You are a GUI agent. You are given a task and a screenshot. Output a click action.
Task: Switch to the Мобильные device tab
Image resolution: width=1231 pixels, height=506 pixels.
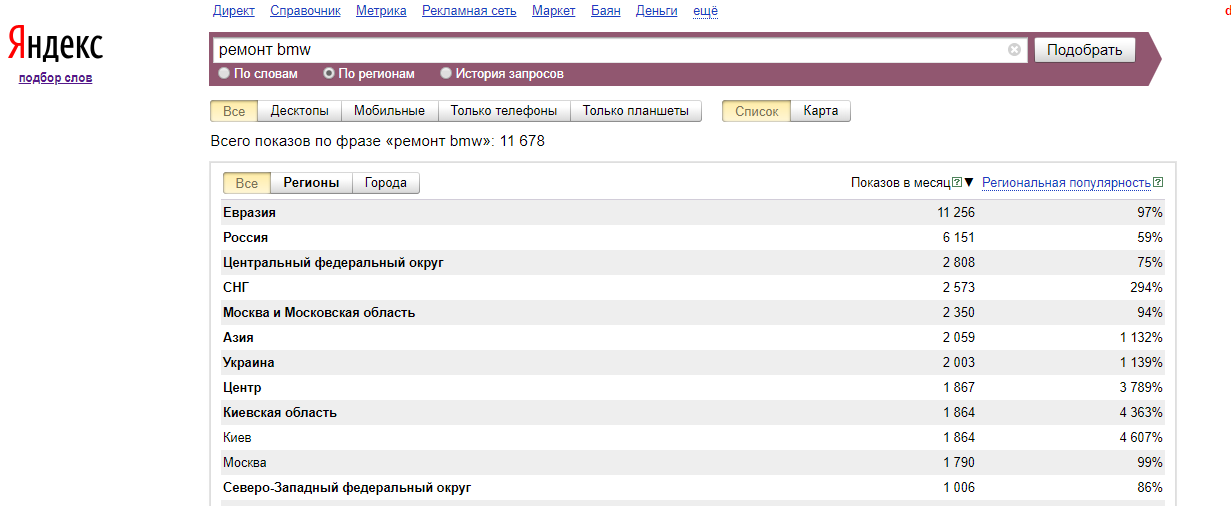click(389, 111)
